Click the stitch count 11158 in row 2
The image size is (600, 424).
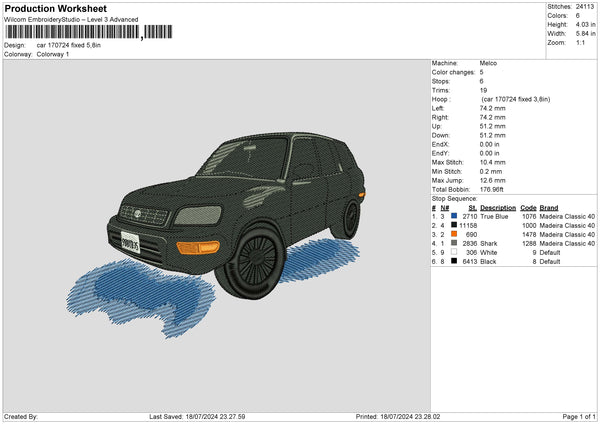(468, 225)
